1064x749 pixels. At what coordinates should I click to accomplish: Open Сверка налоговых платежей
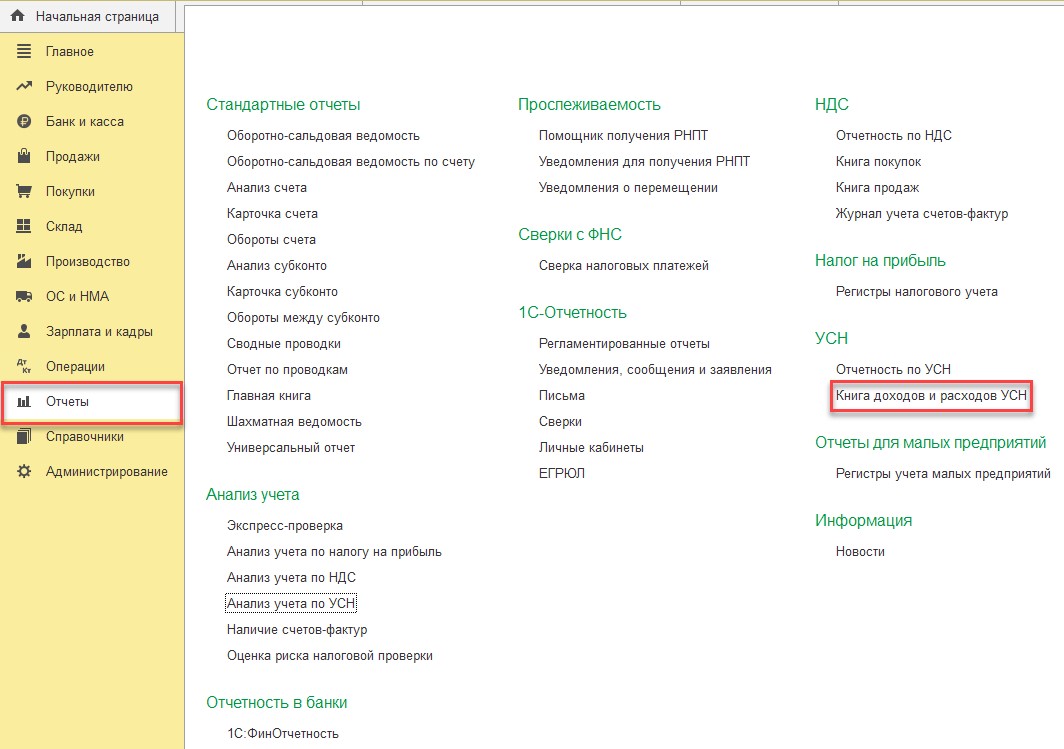pos(624,265)
